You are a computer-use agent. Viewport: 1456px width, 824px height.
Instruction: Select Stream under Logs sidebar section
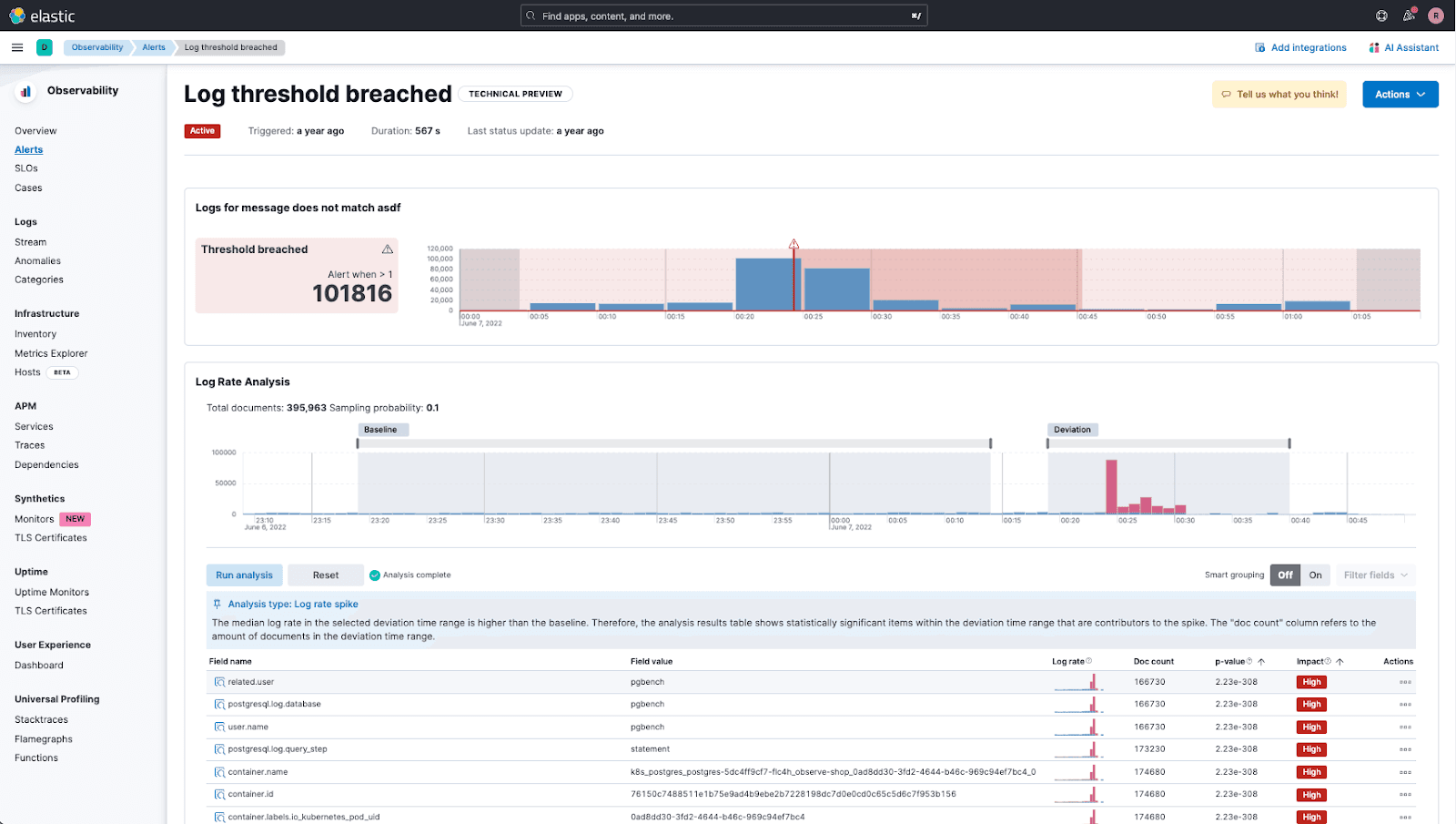30,241
